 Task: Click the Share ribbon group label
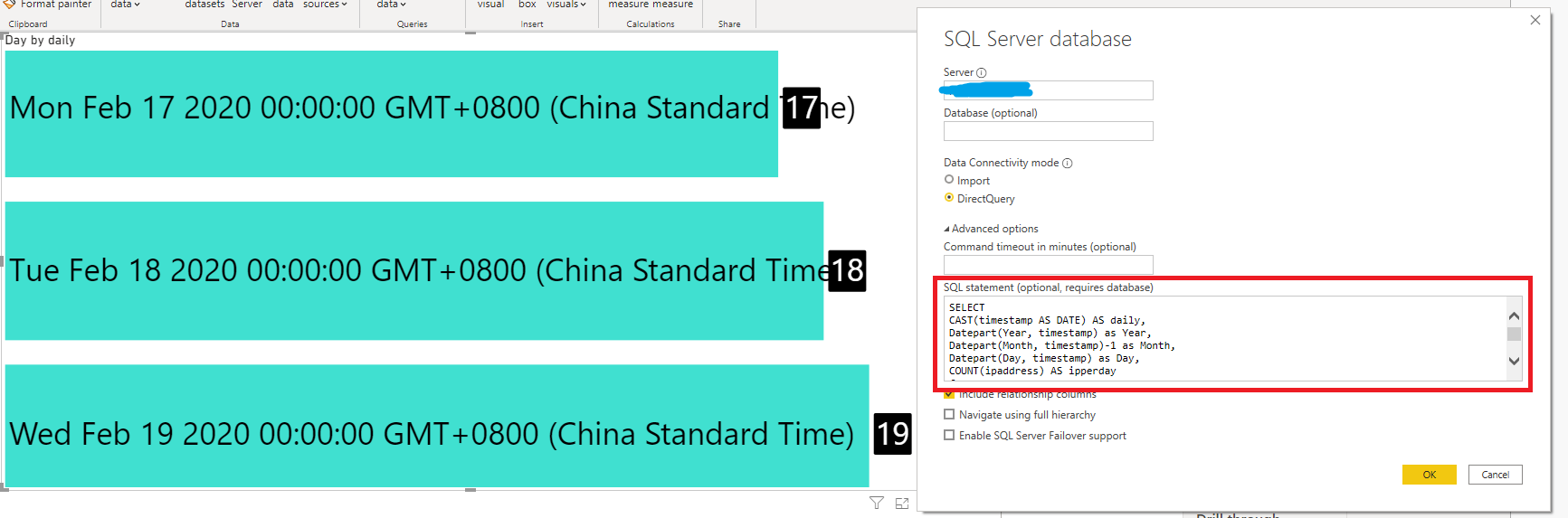[729, 24]
